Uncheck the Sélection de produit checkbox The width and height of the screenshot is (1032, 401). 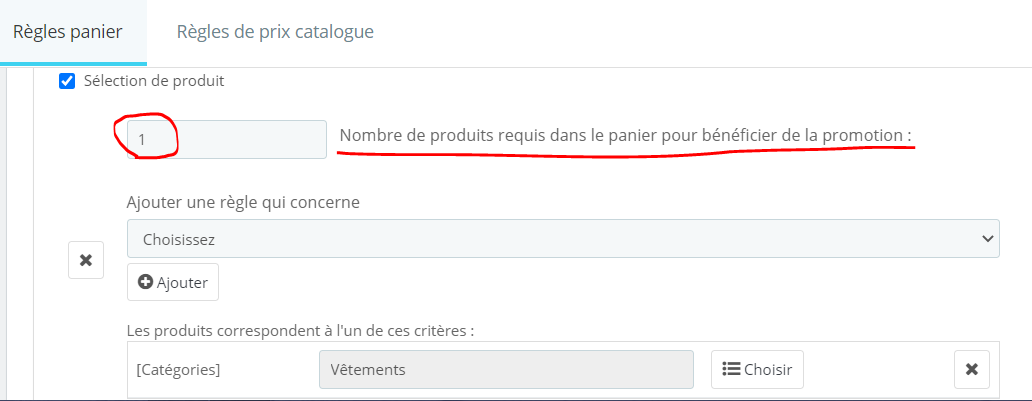pos(66,82)
